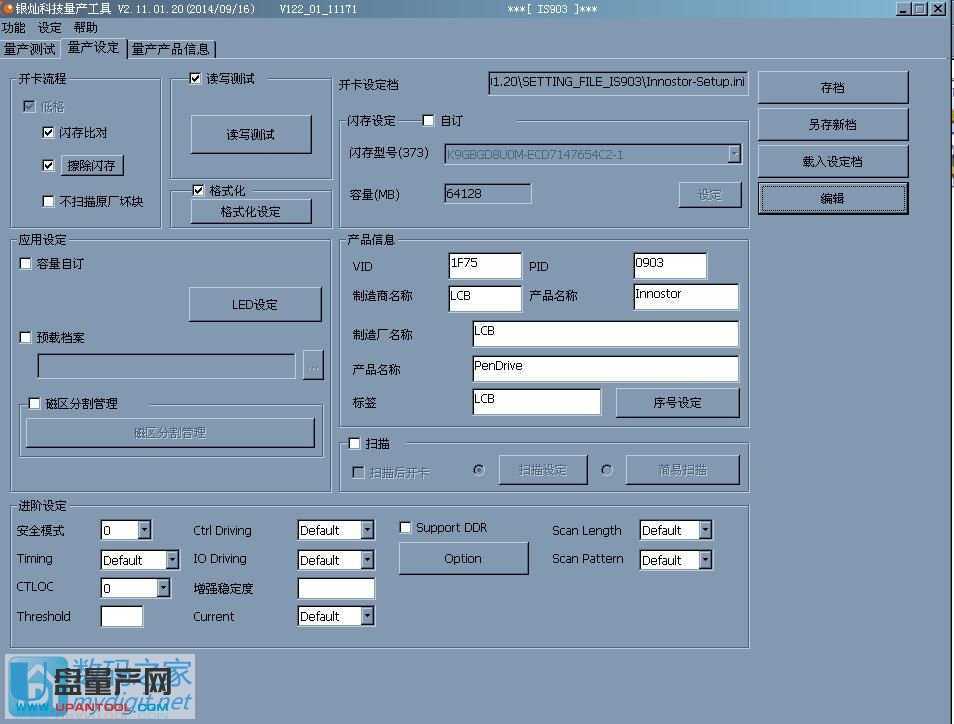Toggle the 磁区分割管理 checkbox
The image size is (954, 724).
coord(33,403)
